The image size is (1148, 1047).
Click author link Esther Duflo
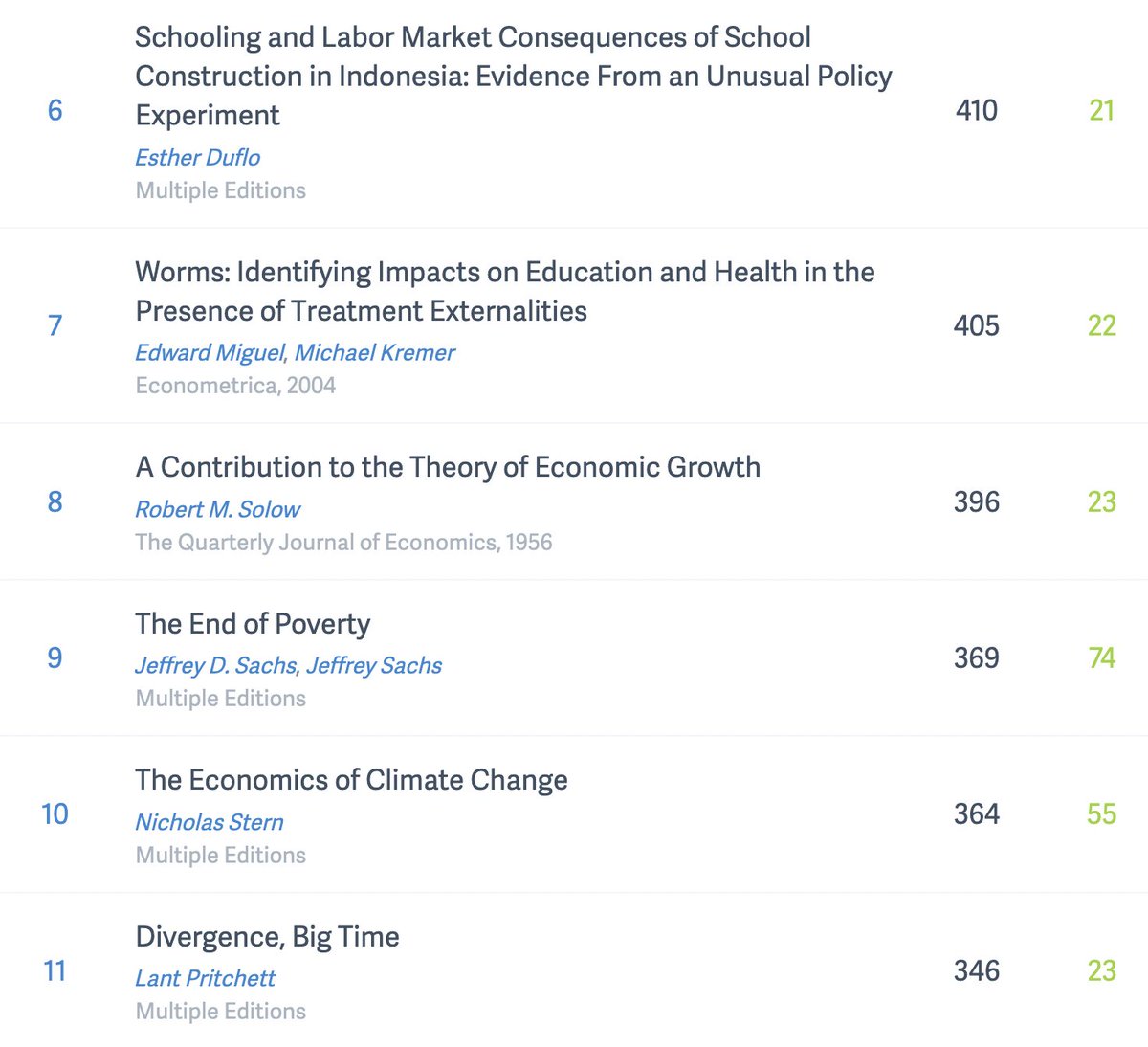pyautogui.click(x=197, y=157)
